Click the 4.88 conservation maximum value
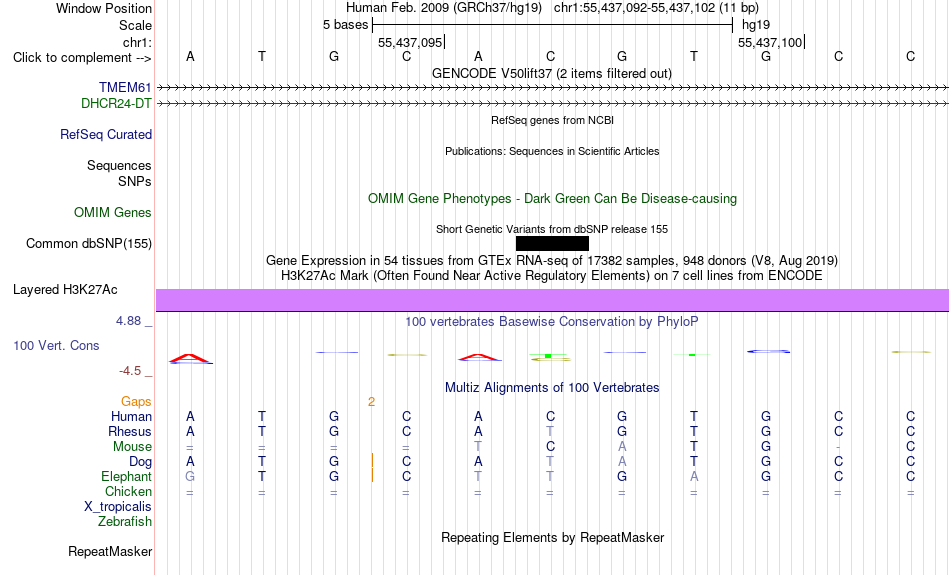950x575 pixels. [x=128, y=321]
